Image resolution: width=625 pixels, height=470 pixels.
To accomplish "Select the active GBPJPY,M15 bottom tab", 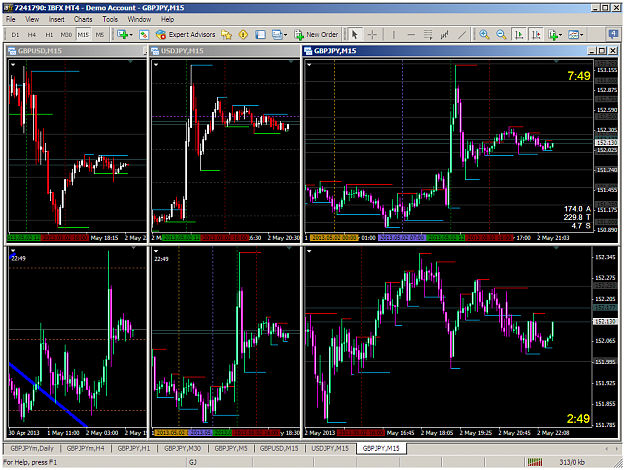I will pos(381,448).
